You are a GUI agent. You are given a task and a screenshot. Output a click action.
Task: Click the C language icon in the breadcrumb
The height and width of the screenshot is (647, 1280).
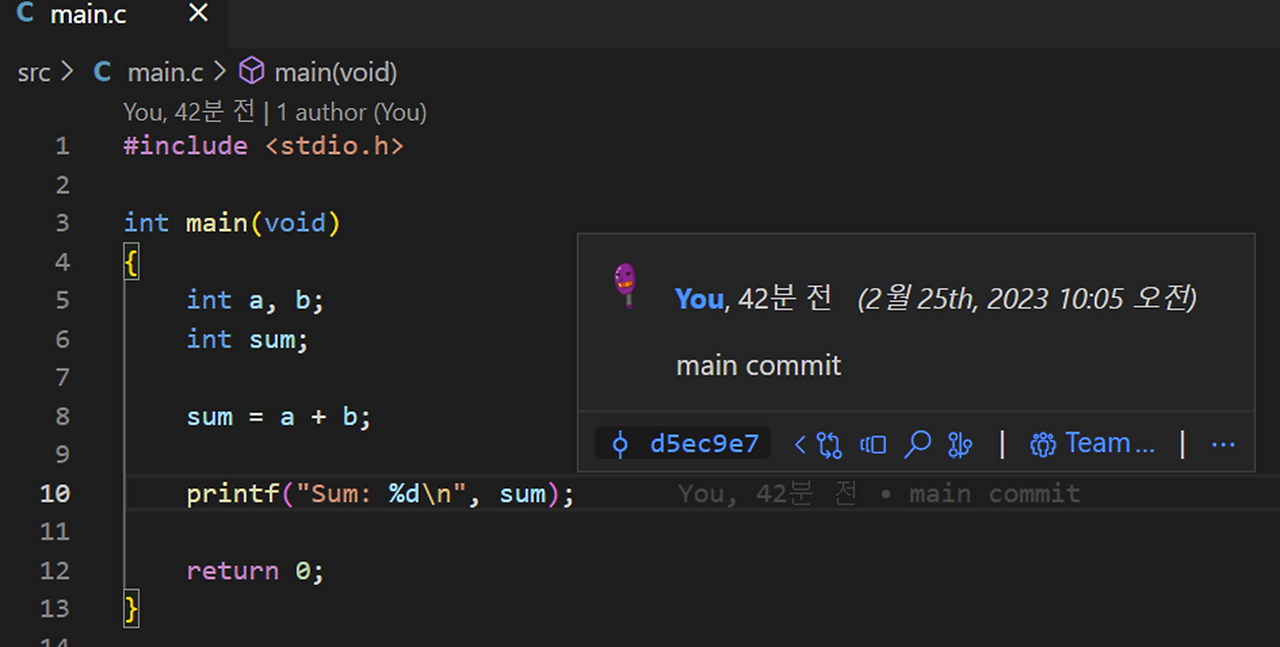[100, 71]
